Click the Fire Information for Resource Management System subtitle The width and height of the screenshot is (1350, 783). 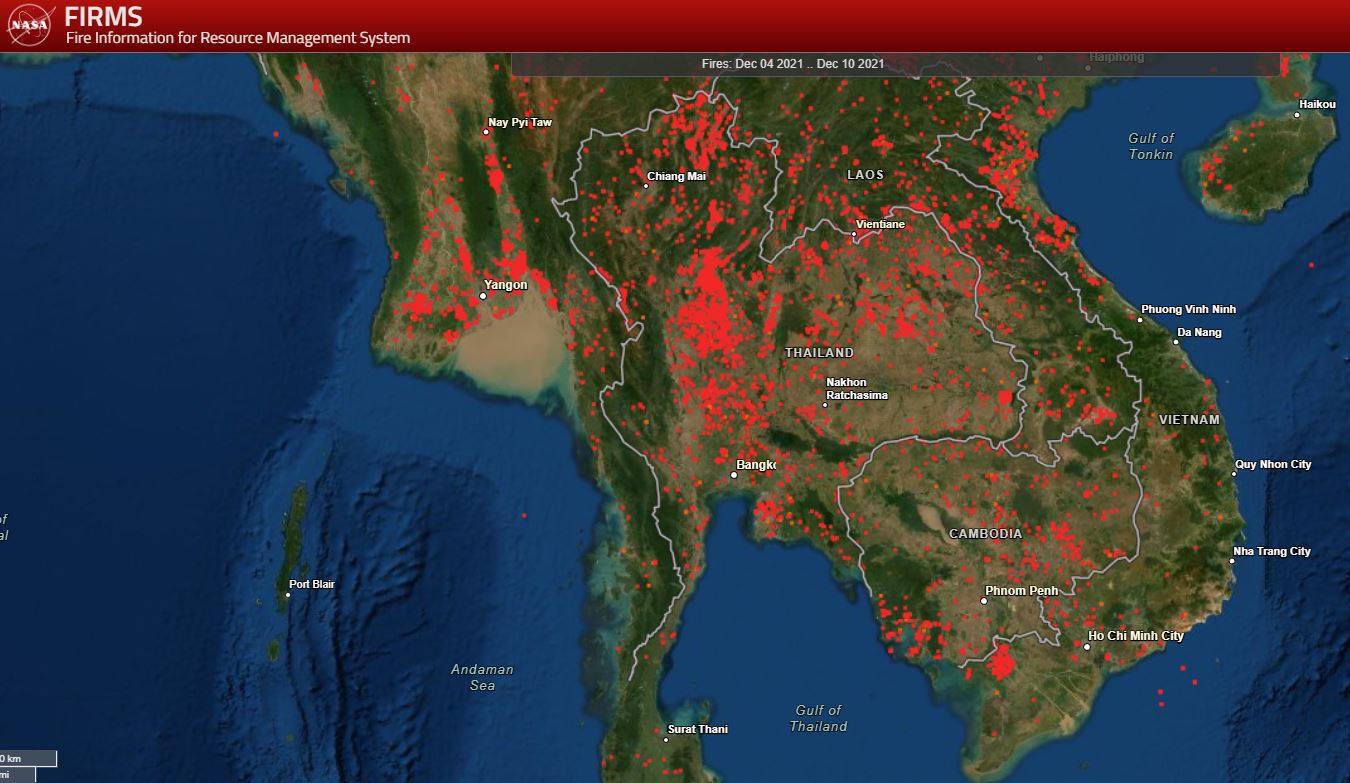(238, 38)
